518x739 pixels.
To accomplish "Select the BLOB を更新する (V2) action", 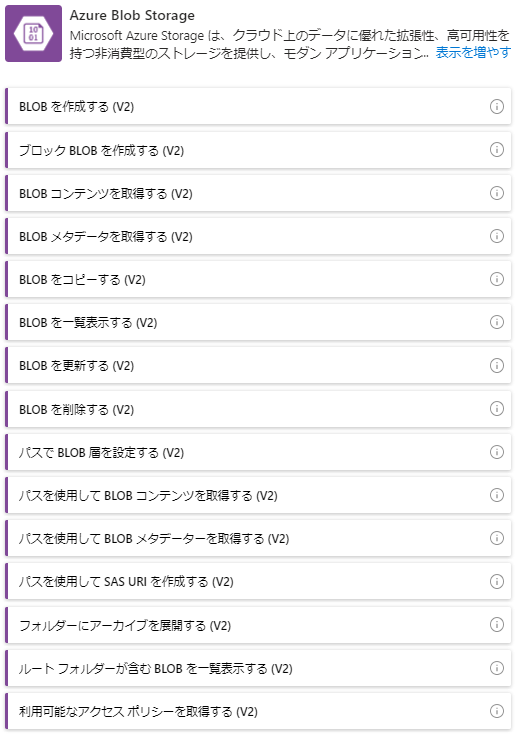I will [258, 366].
